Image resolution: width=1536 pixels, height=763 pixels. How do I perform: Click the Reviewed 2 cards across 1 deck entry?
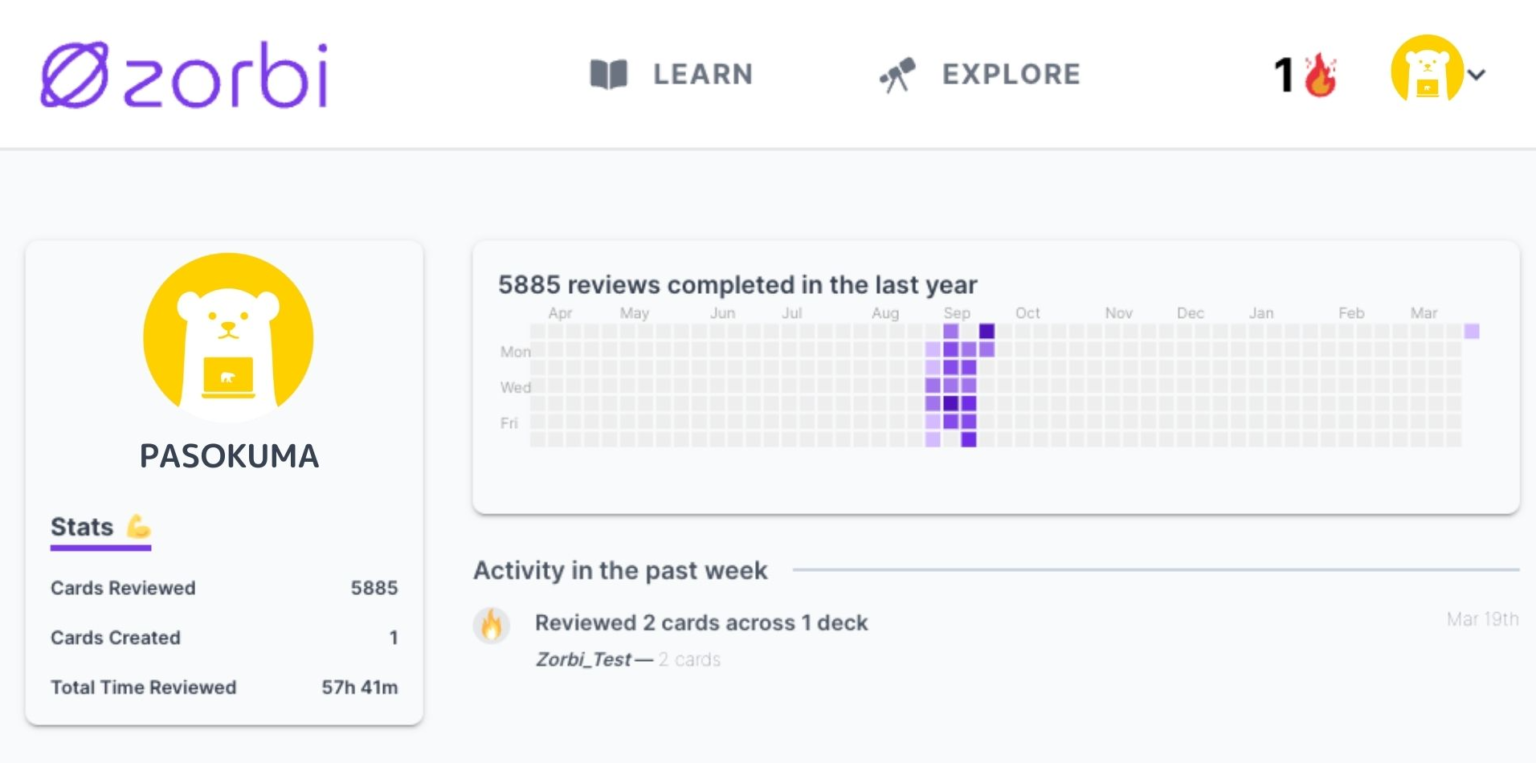click(x=701, y=623)
